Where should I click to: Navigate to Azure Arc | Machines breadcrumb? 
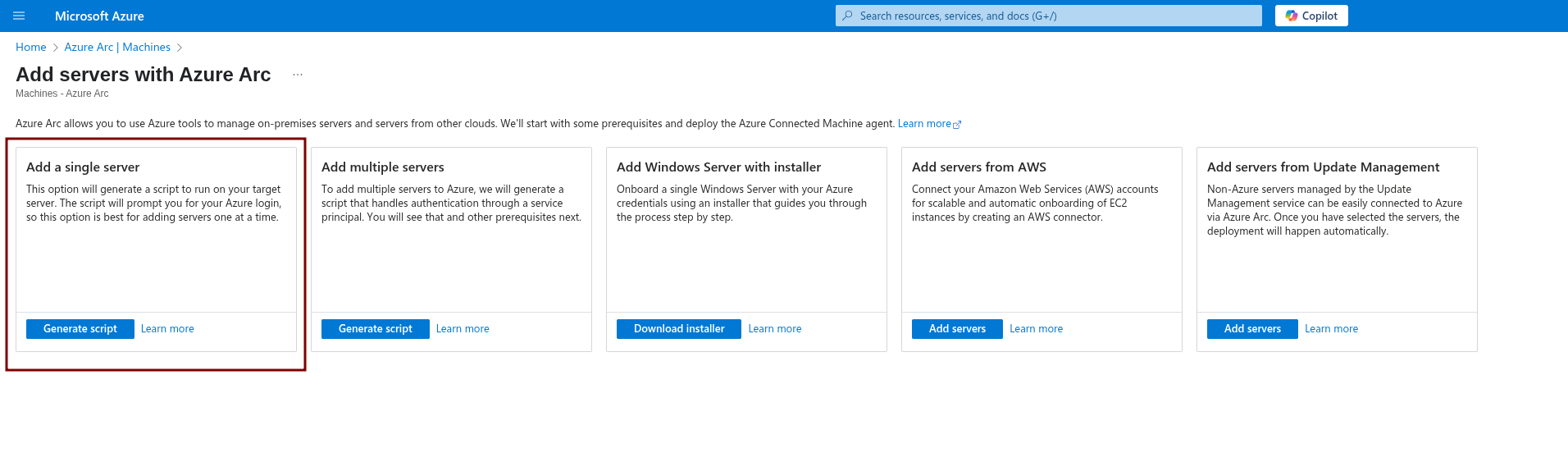tap(117, 47)
